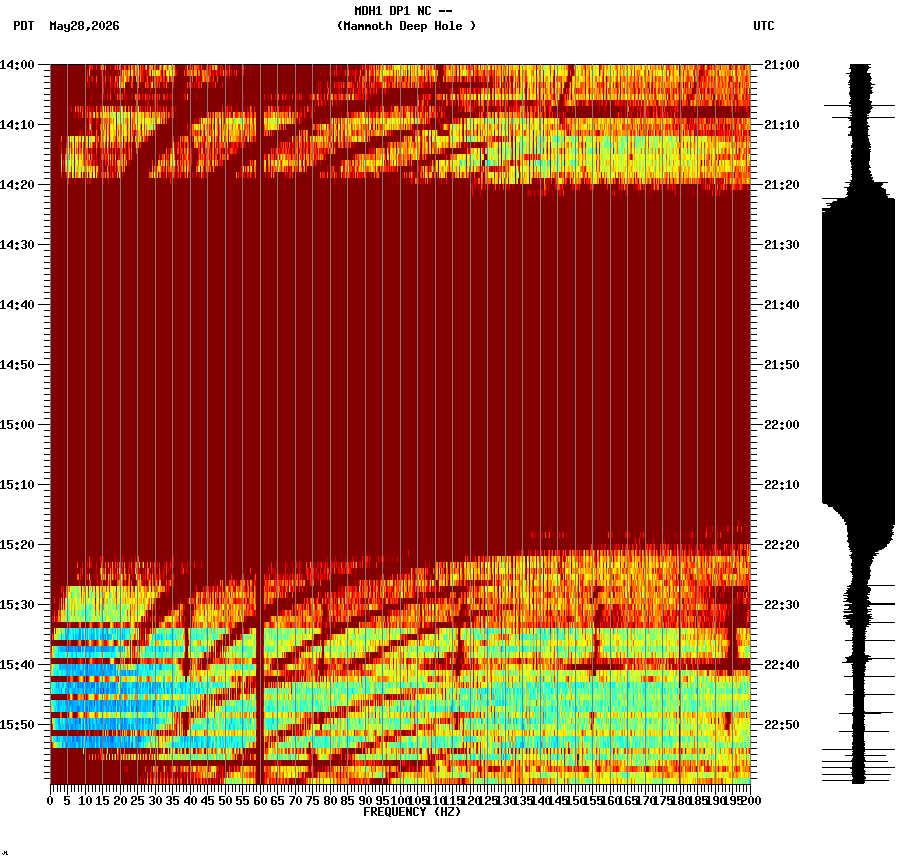Click the 22:30 UTC time label
902x864 pixels.
tap(782, 605)
